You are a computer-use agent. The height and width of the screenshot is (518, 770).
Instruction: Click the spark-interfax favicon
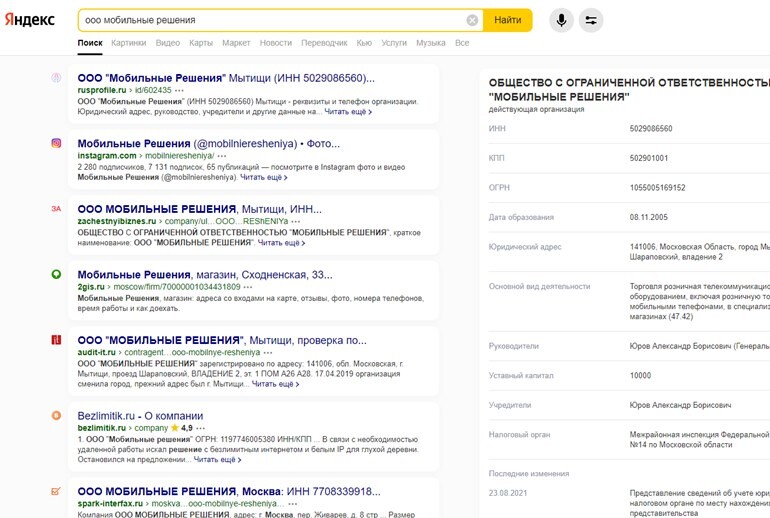(x=56, y=491)
